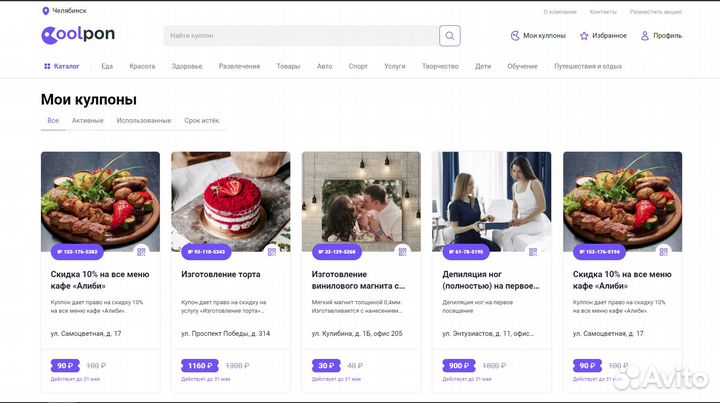720x403 pixels.
Task: Switch to the Использованные tab
Action: [144, 121]
